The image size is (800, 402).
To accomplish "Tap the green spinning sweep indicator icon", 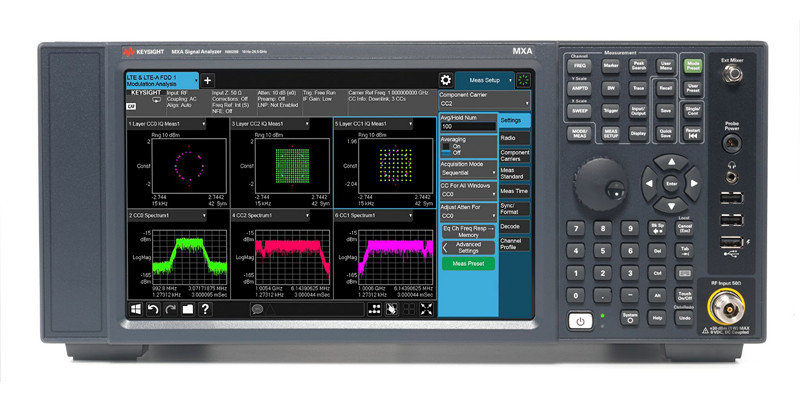I will coord(523,80).
